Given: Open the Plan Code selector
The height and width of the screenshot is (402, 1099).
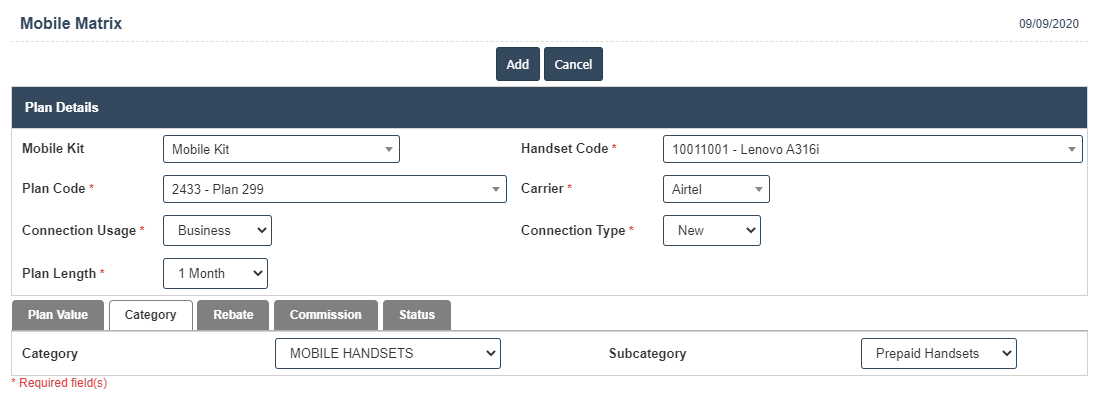Looking at the screenshot, I should (x=334, y=189).
